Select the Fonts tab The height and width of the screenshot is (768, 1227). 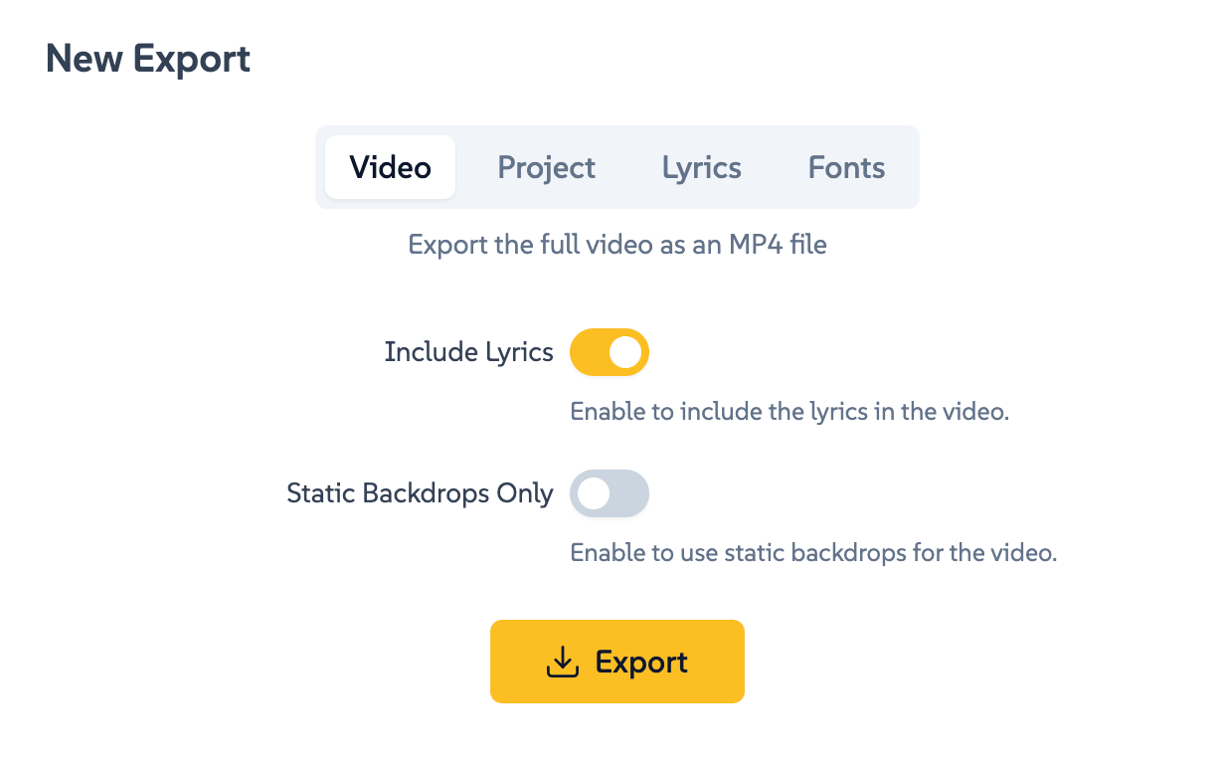pos(846,167)
